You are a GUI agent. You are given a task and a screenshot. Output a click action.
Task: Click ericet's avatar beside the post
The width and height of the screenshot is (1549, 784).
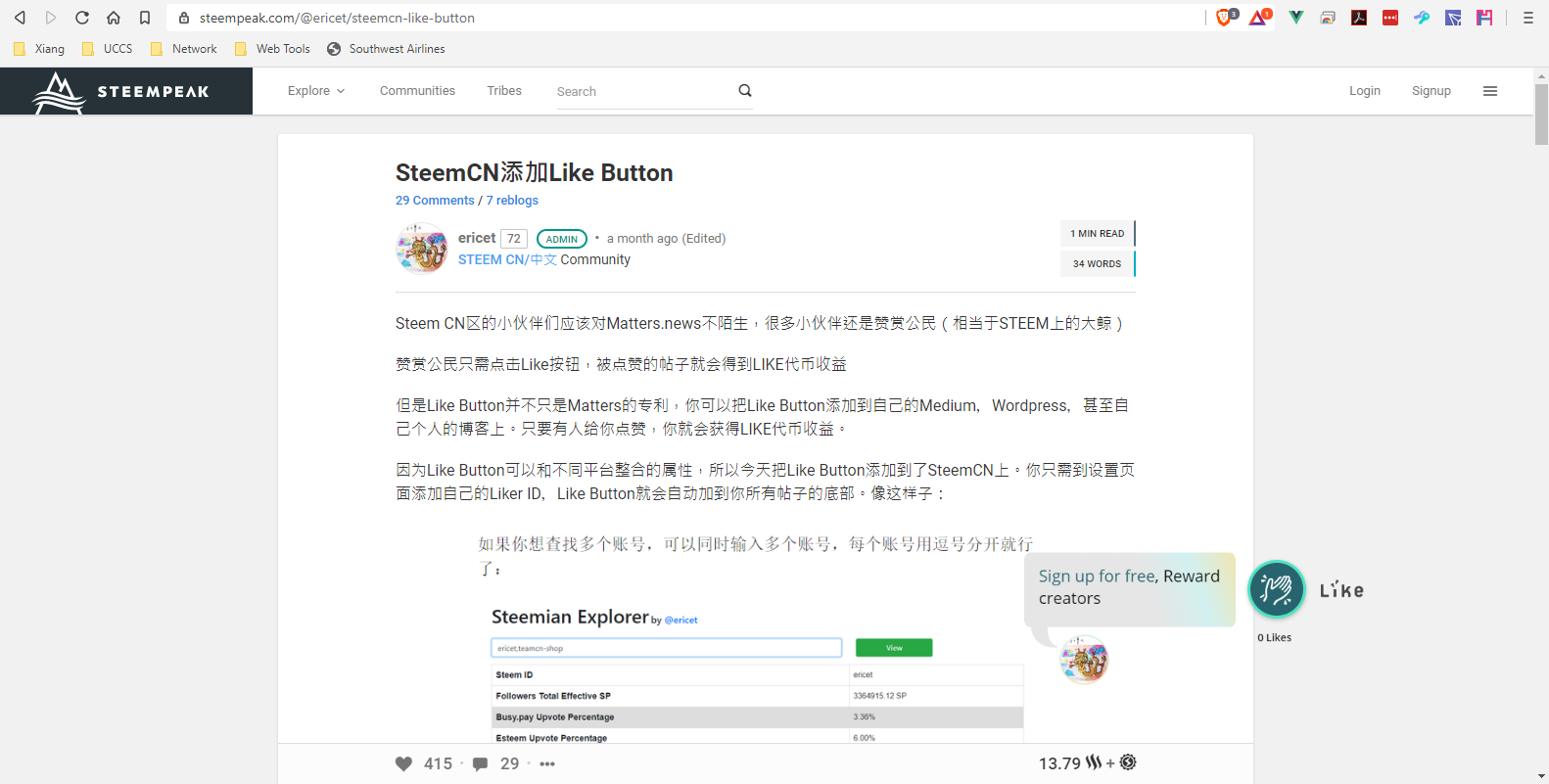422,248
